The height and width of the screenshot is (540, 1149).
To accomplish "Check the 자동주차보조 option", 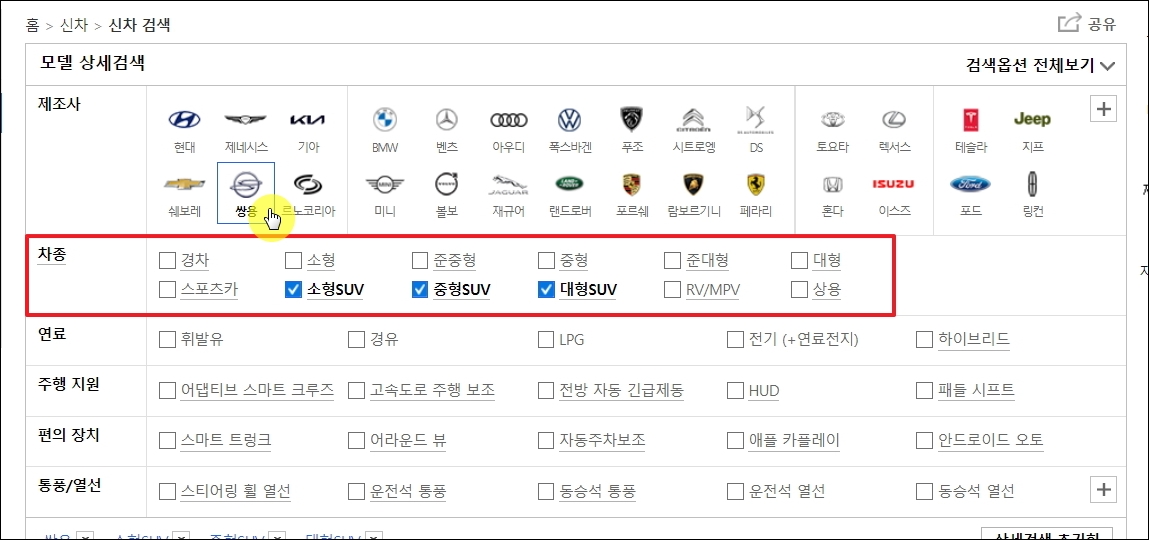I will pos(547,440).
